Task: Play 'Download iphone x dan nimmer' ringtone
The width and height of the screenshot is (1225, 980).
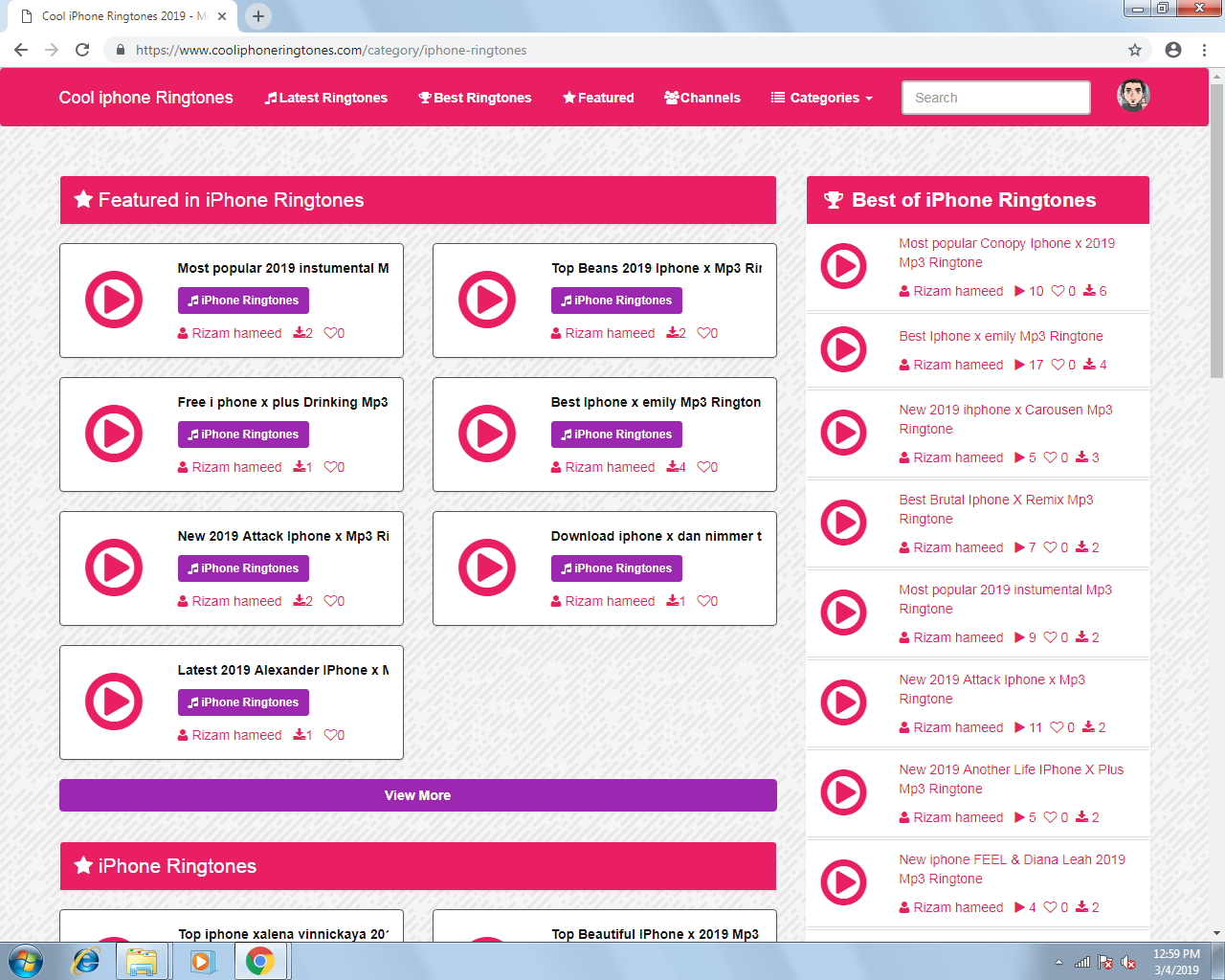Action: pyautogui.click(x=487, y=568)
